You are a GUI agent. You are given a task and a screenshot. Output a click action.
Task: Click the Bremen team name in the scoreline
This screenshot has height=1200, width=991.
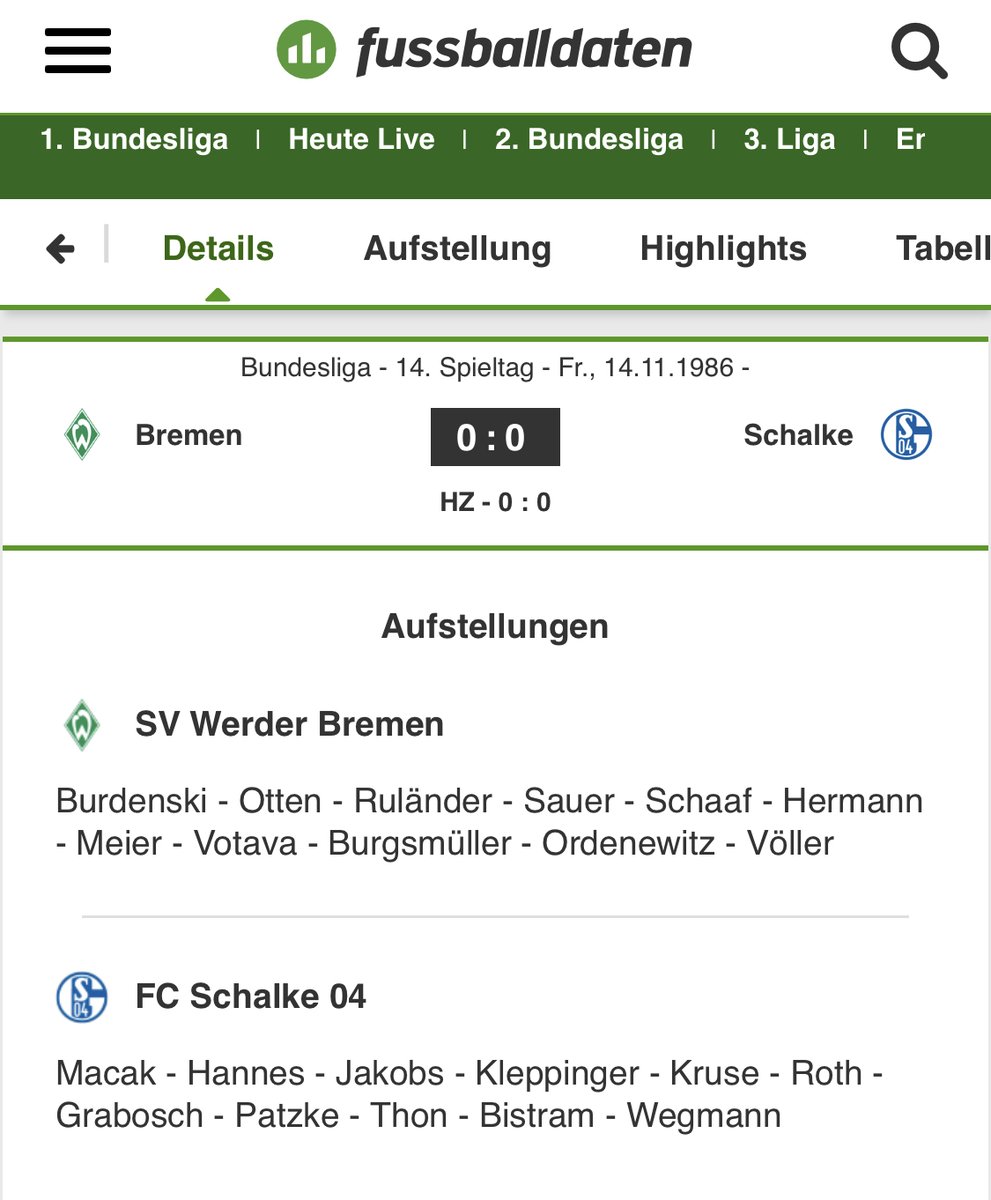pyautogui.click(x=189, y=436)
